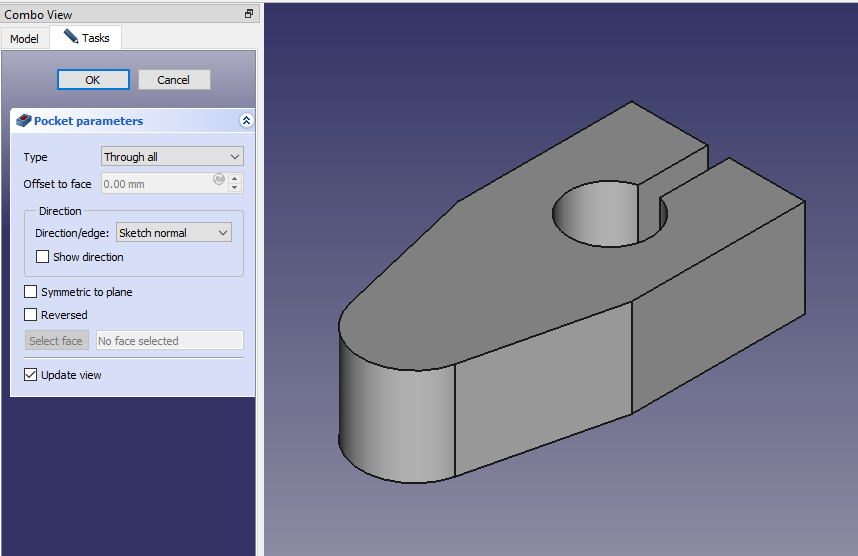858x556 pixels.
Task: Select the Tasks tab
Action: tap(86, 38)
